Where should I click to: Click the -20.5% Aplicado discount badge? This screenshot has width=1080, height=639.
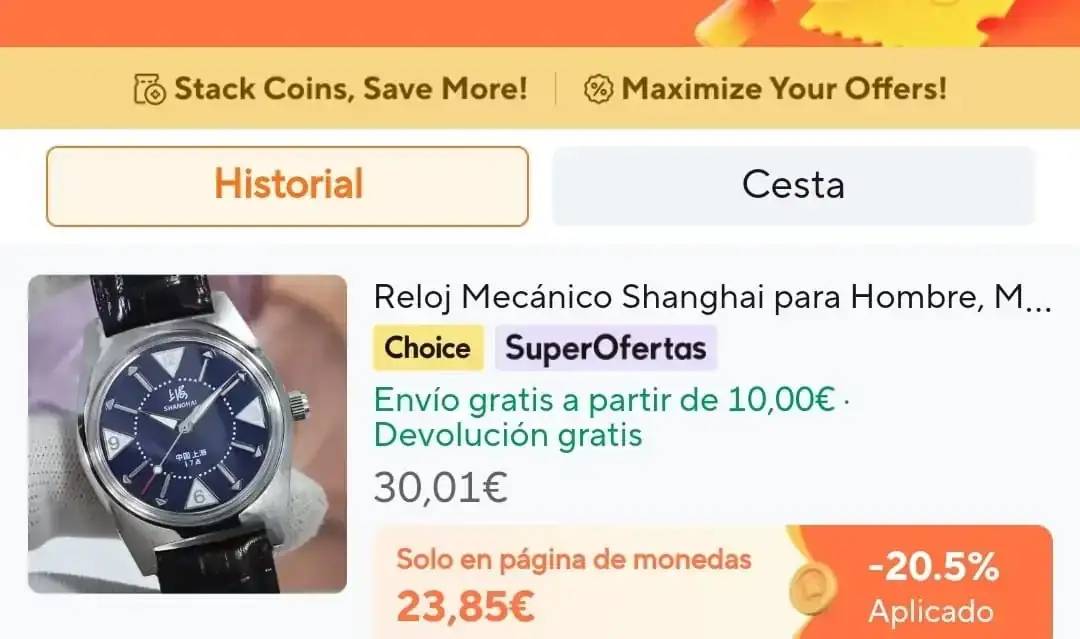933,589
